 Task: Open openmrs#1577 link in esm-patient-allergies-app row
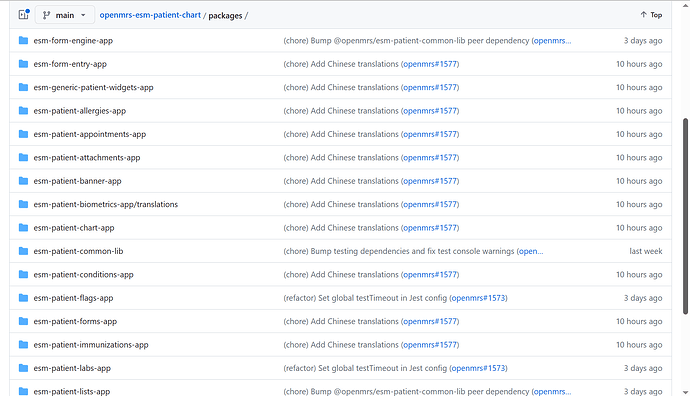pos(430,110)
